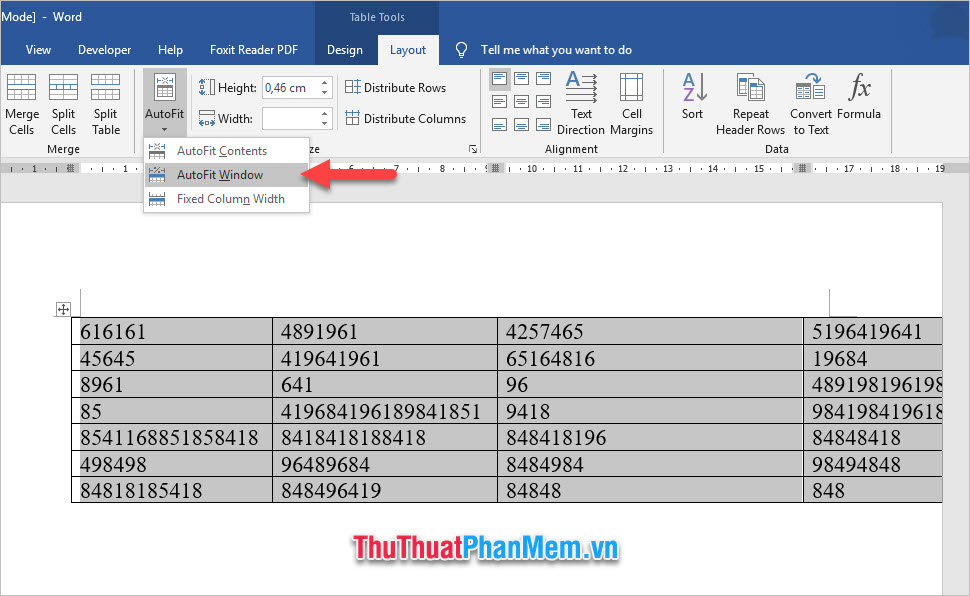Image resolution: width=970 pixels, height=596 pixels.
Task: Click cell containing 41968419618984185​1
Action: 385,412
